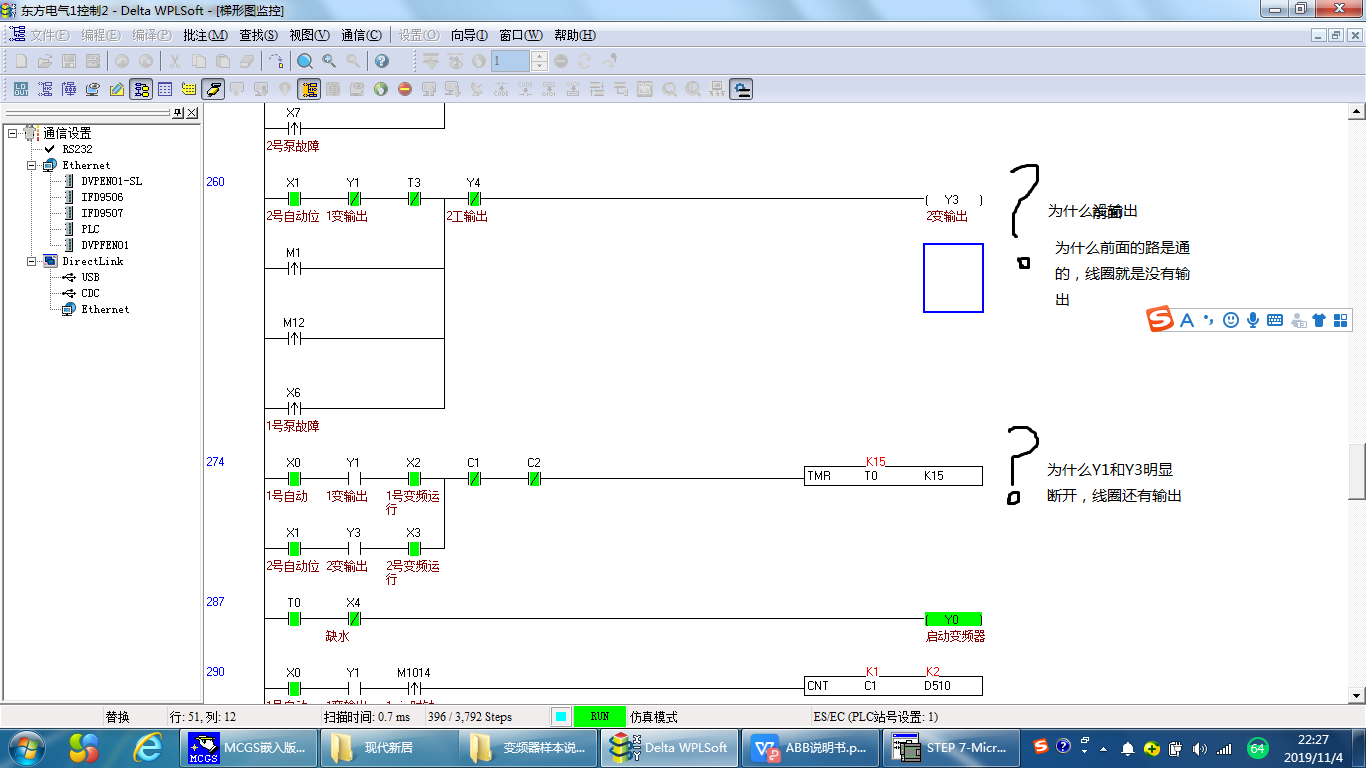This screenshot has height=768, width=1366.
Task: Click the blue help question mark icon
Action: [381, 61]
